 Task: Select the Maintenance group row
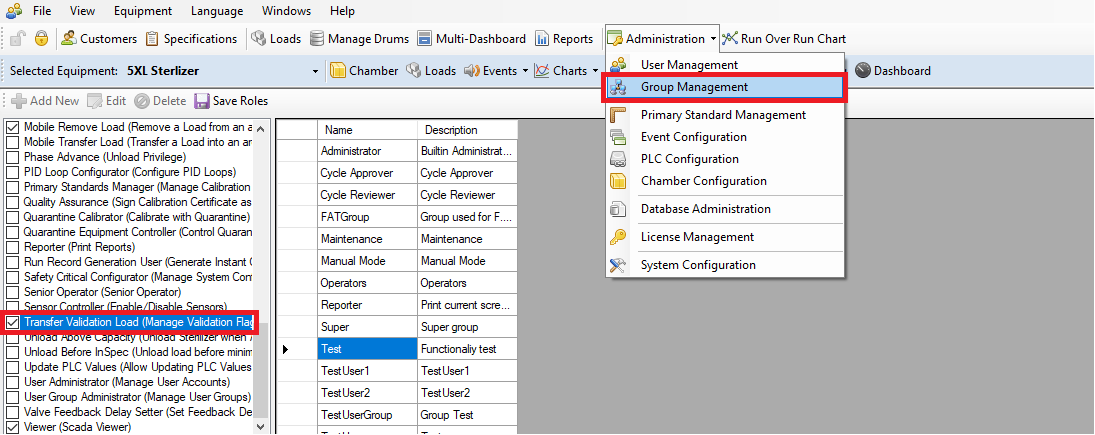click(351, 239)
